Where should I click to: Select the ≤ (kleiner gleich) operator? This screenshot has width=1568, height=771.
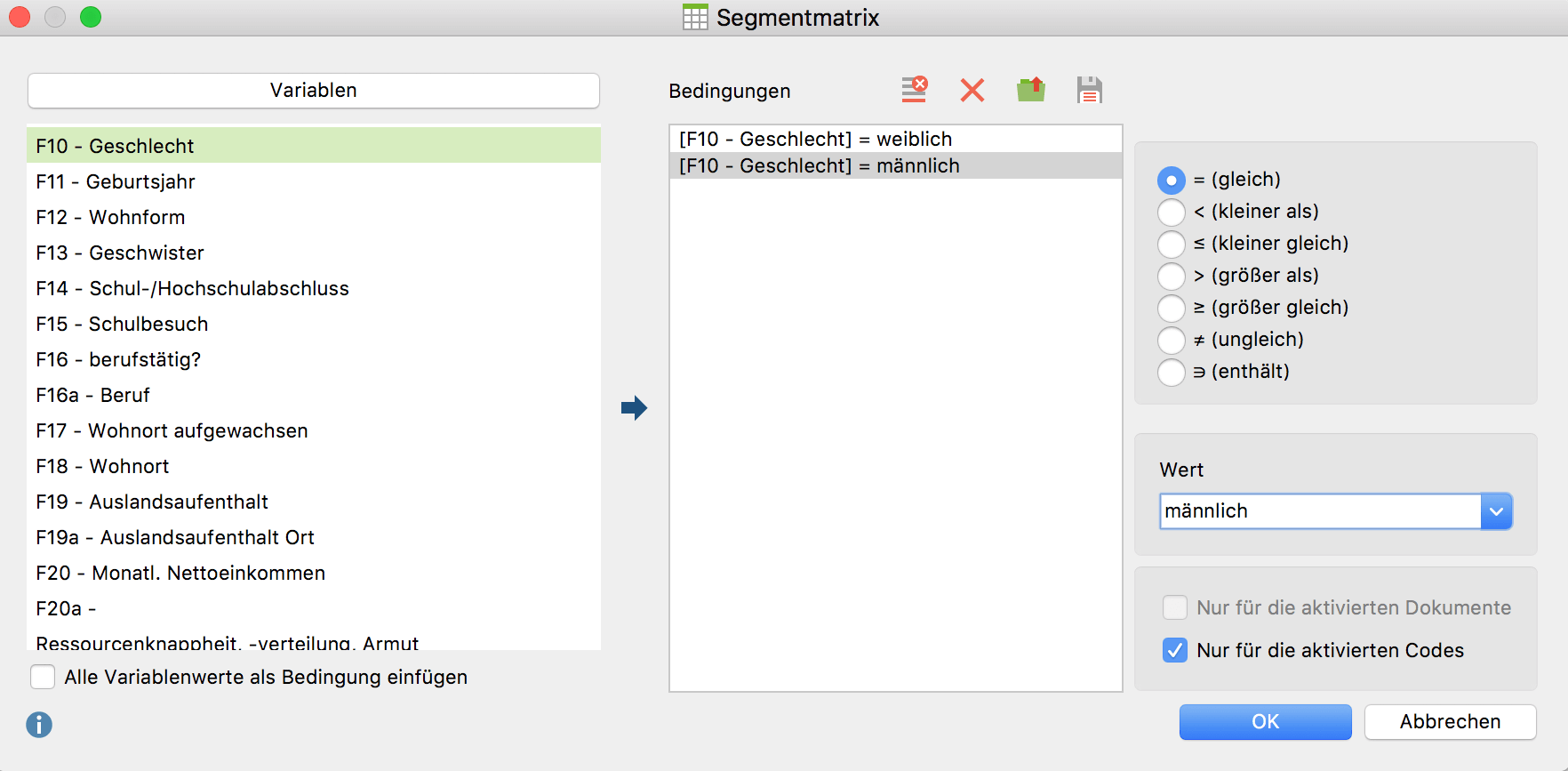coord(1172,245)
